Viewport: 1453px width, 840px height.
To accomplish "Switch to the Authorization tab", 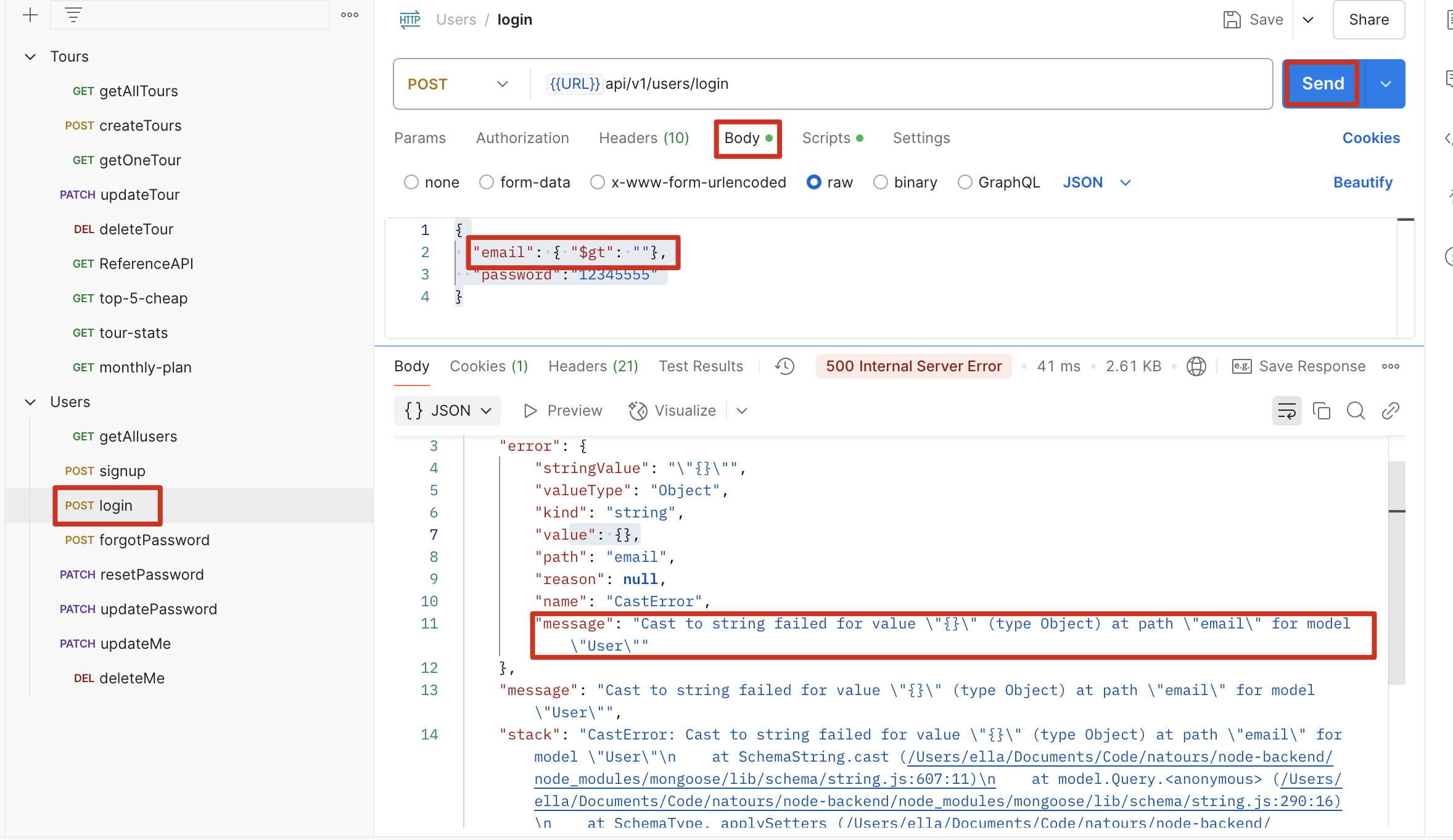I will [x=522, y=138].
